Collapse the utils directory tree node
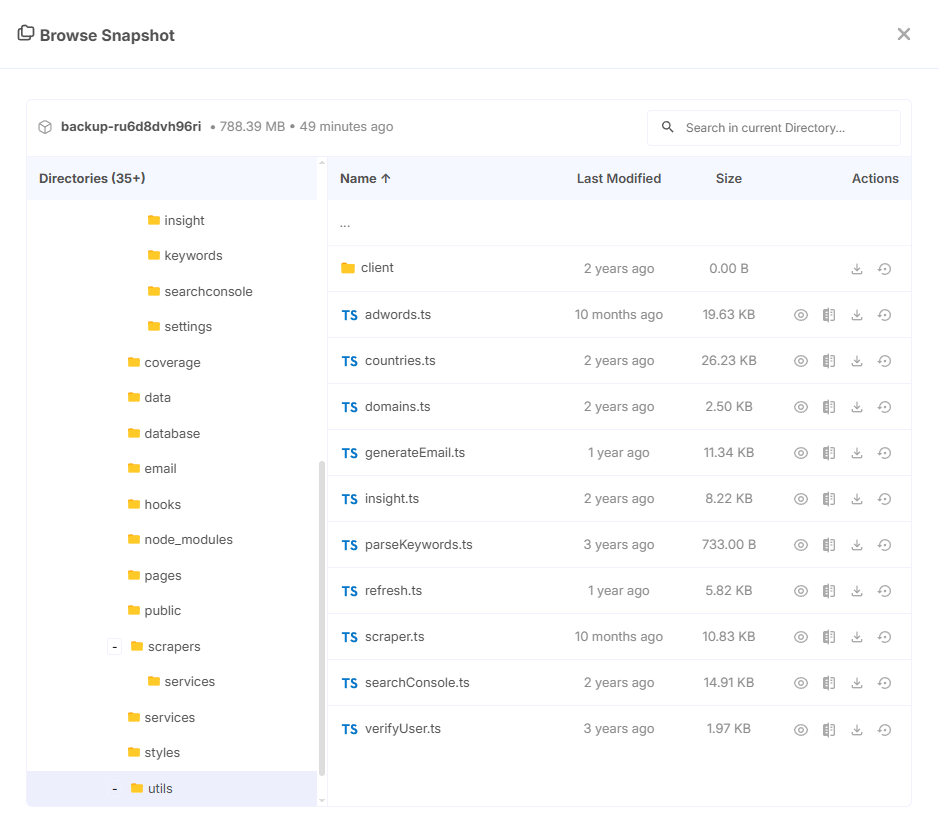The height and width of the screenshot is (839, 939). 115,789
